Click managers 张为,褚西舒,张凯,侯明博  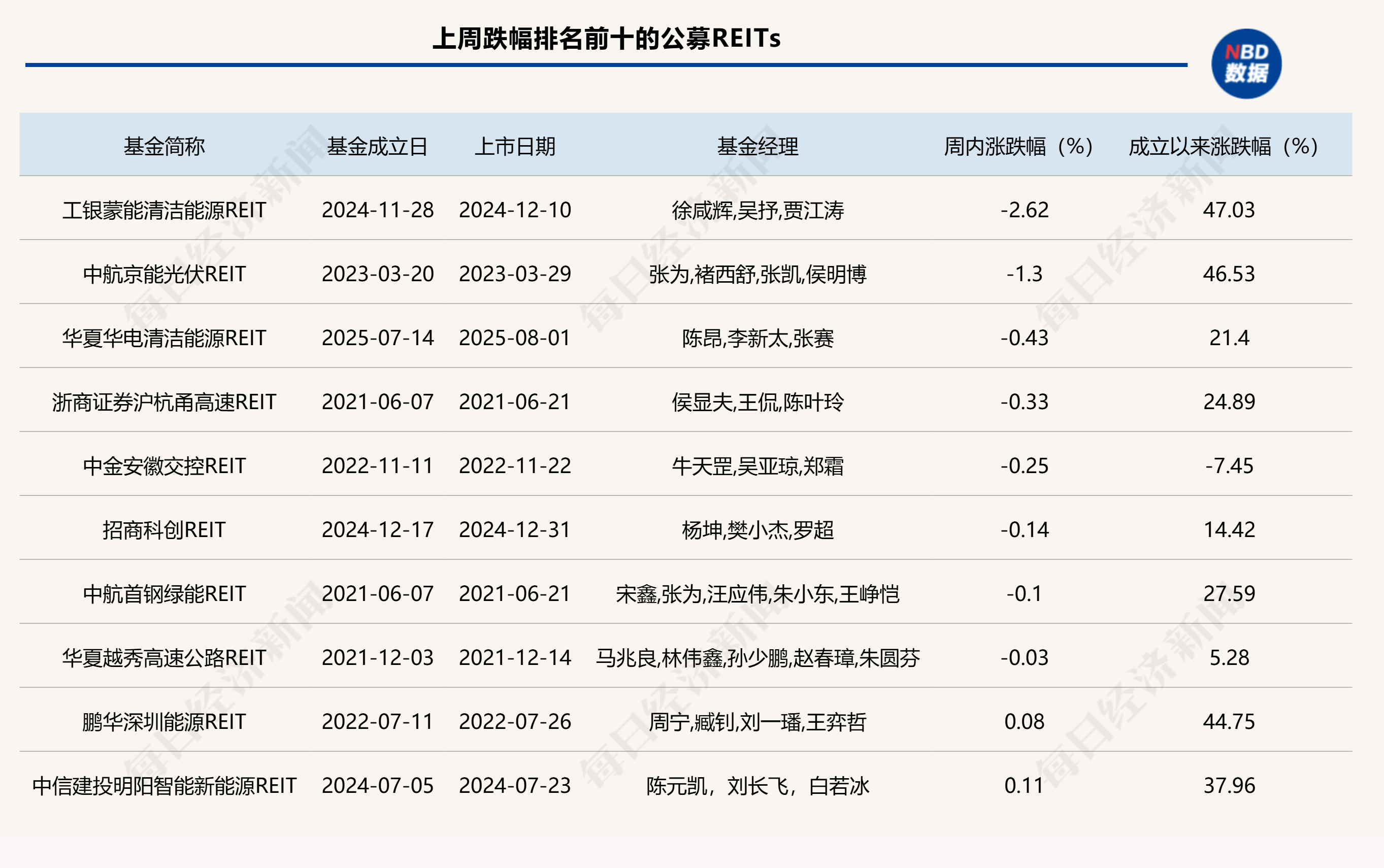(x=757, y=274)
